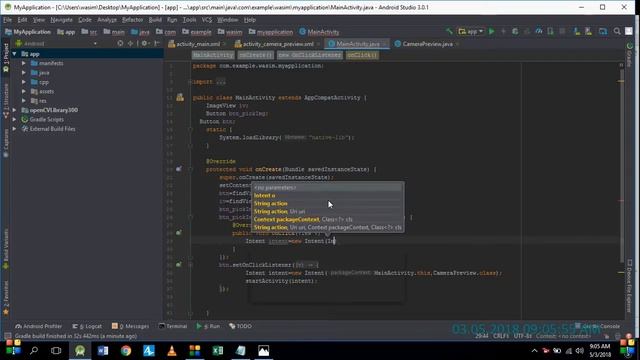Open the 4: Run tool window
This screenshot has height=360, width=640.
[x=208, y=326]
